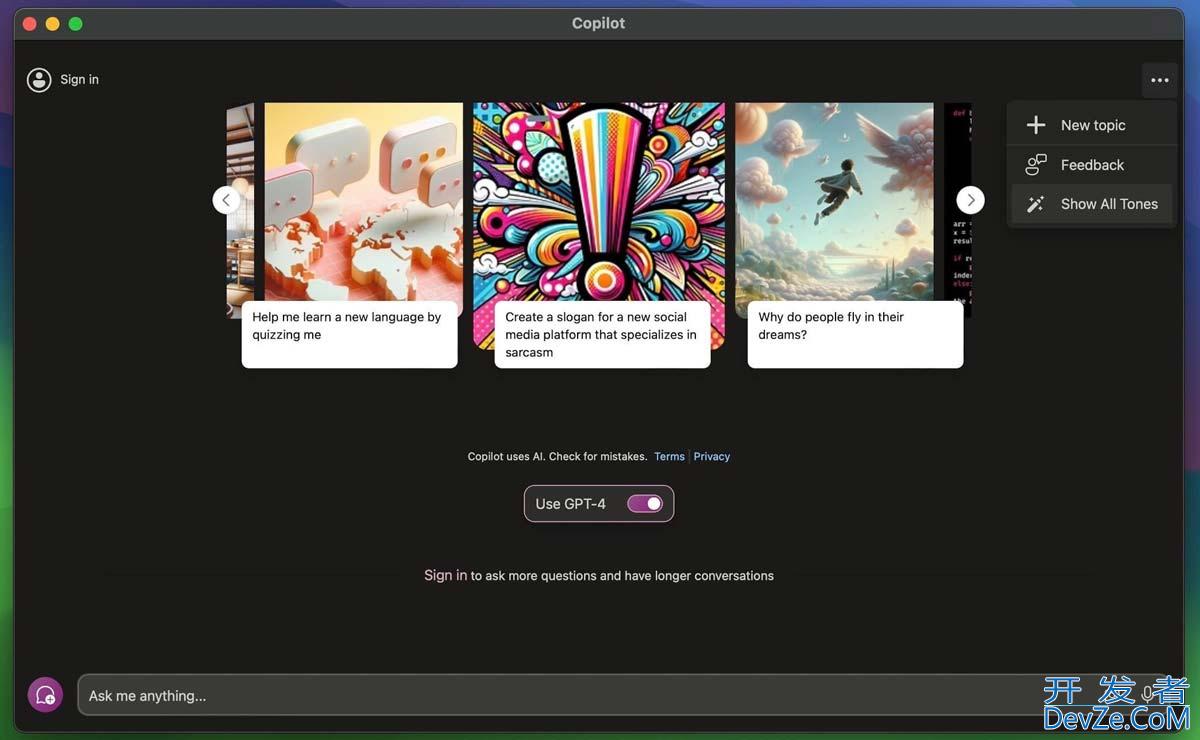Open the Terms link
Image resolution: width=1200 pixels, height=740 pixels.
pos(669,457)
